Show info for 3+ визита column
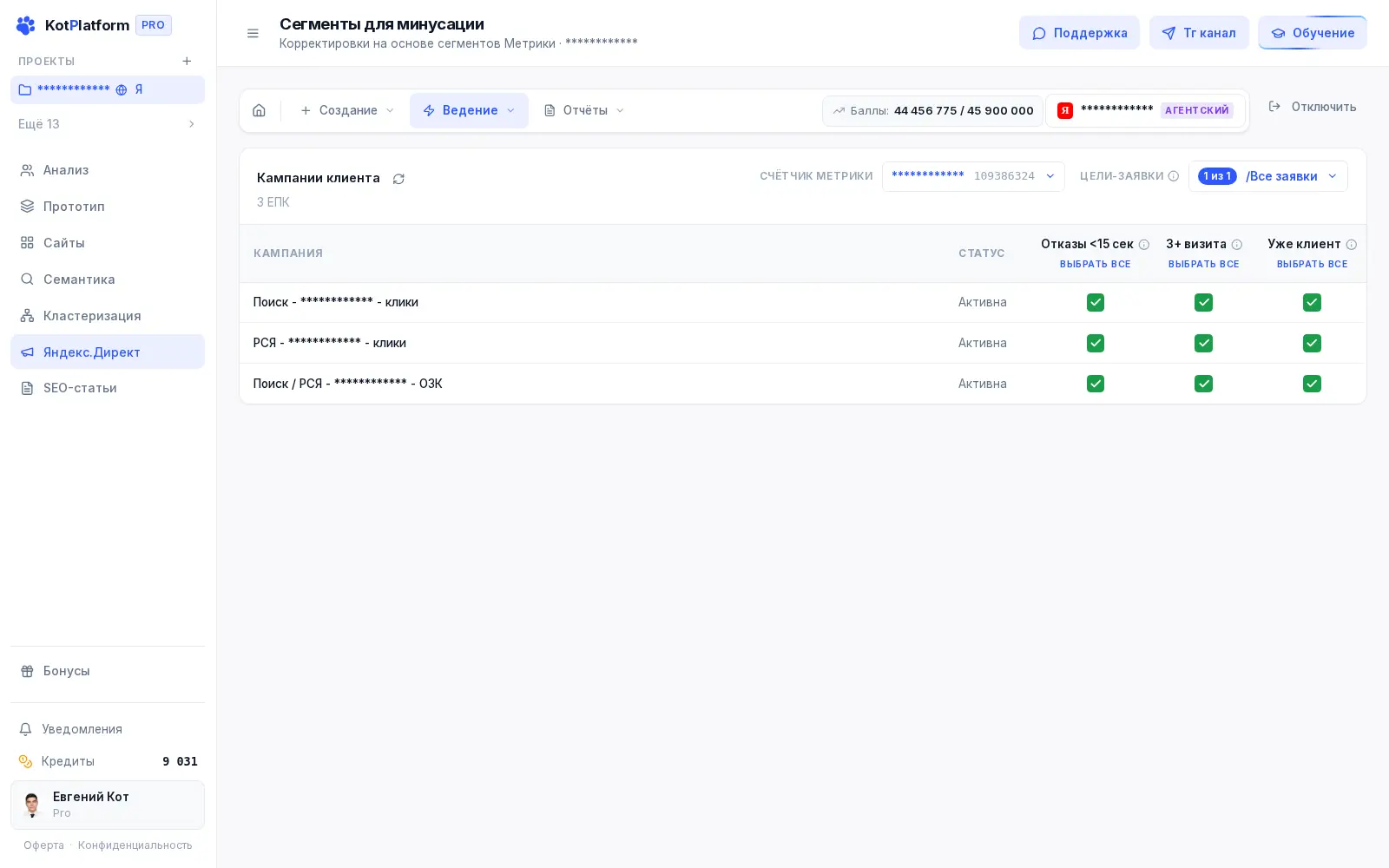1389x868 pixels. coord(1237,245)
